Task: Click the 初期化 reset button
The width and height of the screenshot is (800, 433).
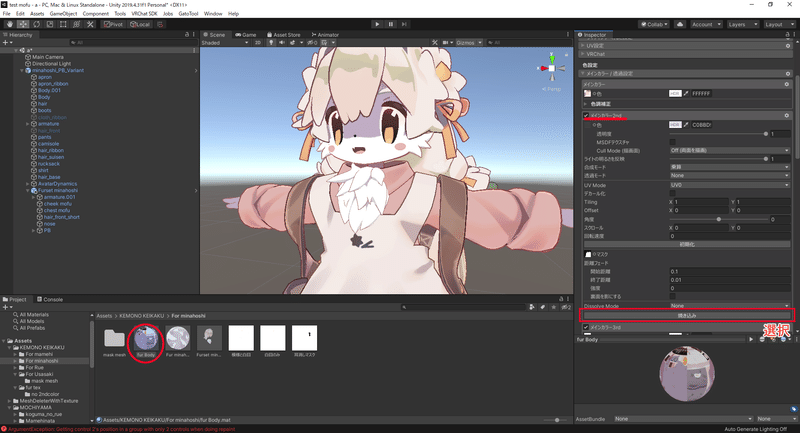Action: 687,244
